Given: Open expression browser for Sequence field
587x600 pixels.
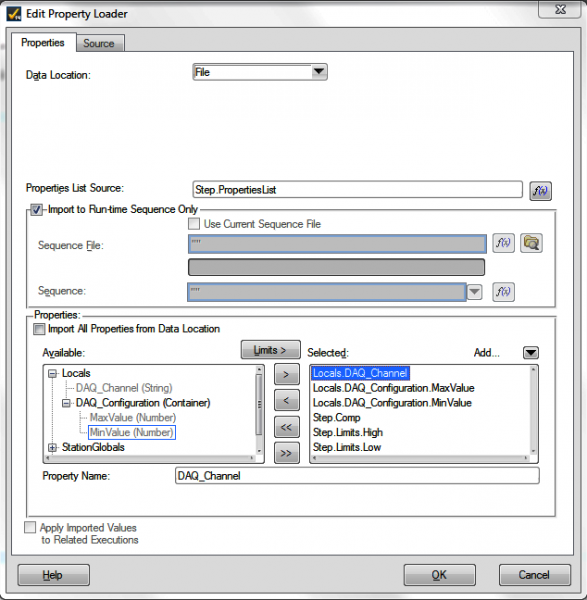Looking at the screenshot, I should (503, 292).
